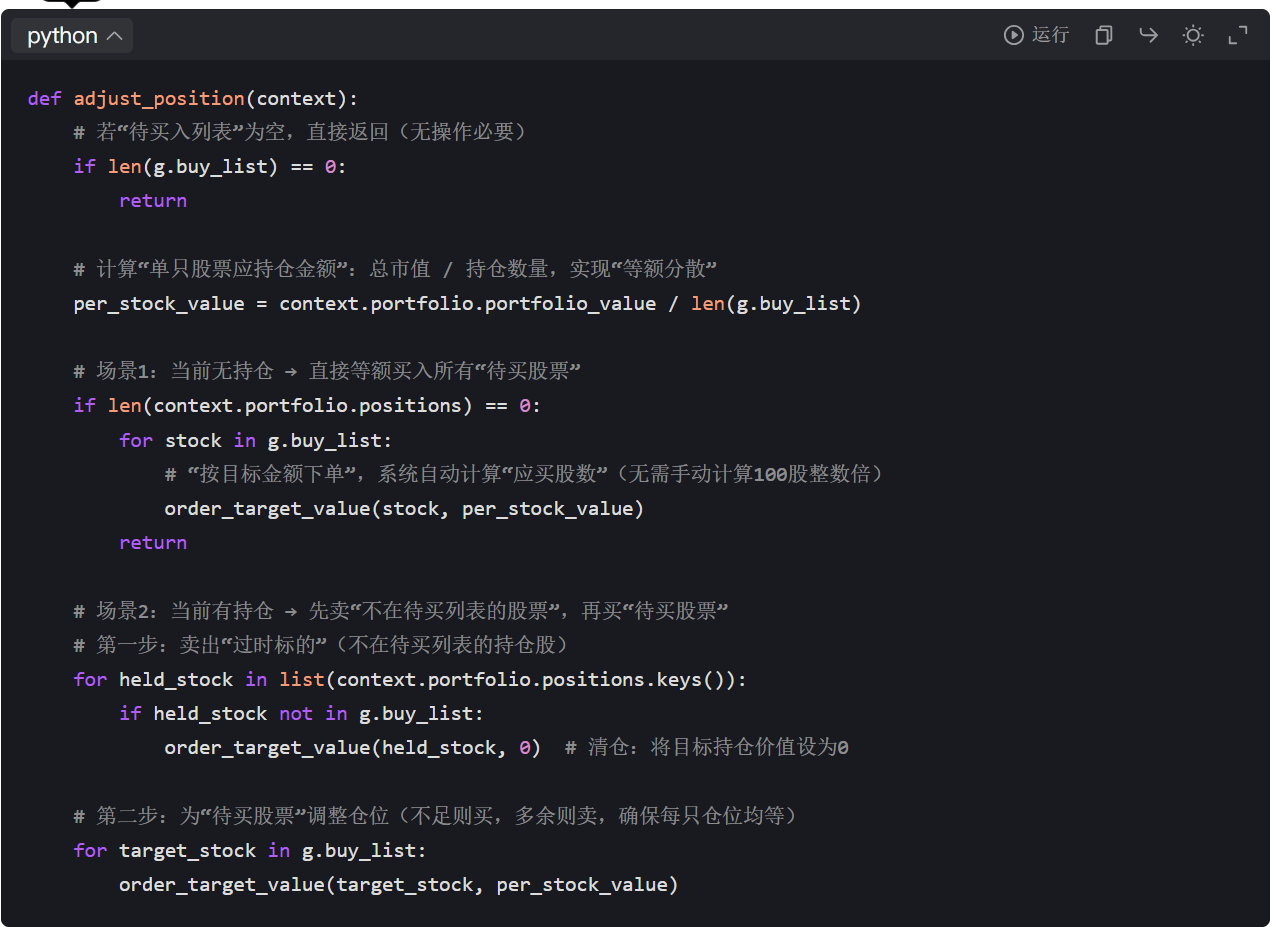
Task: Run the Python code block
Action: [1037, 35]
